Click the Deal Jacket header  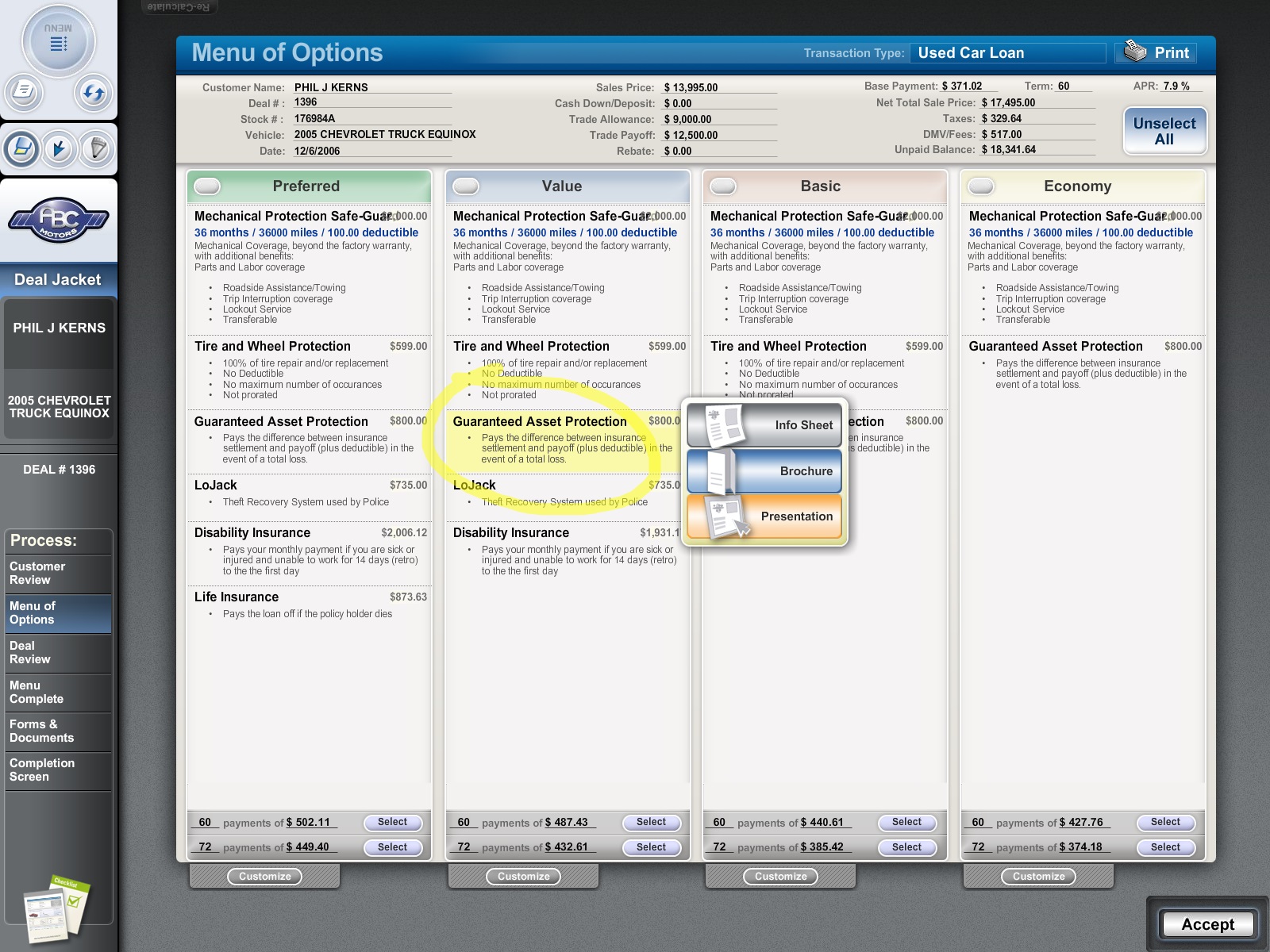[x=58, y=279]
